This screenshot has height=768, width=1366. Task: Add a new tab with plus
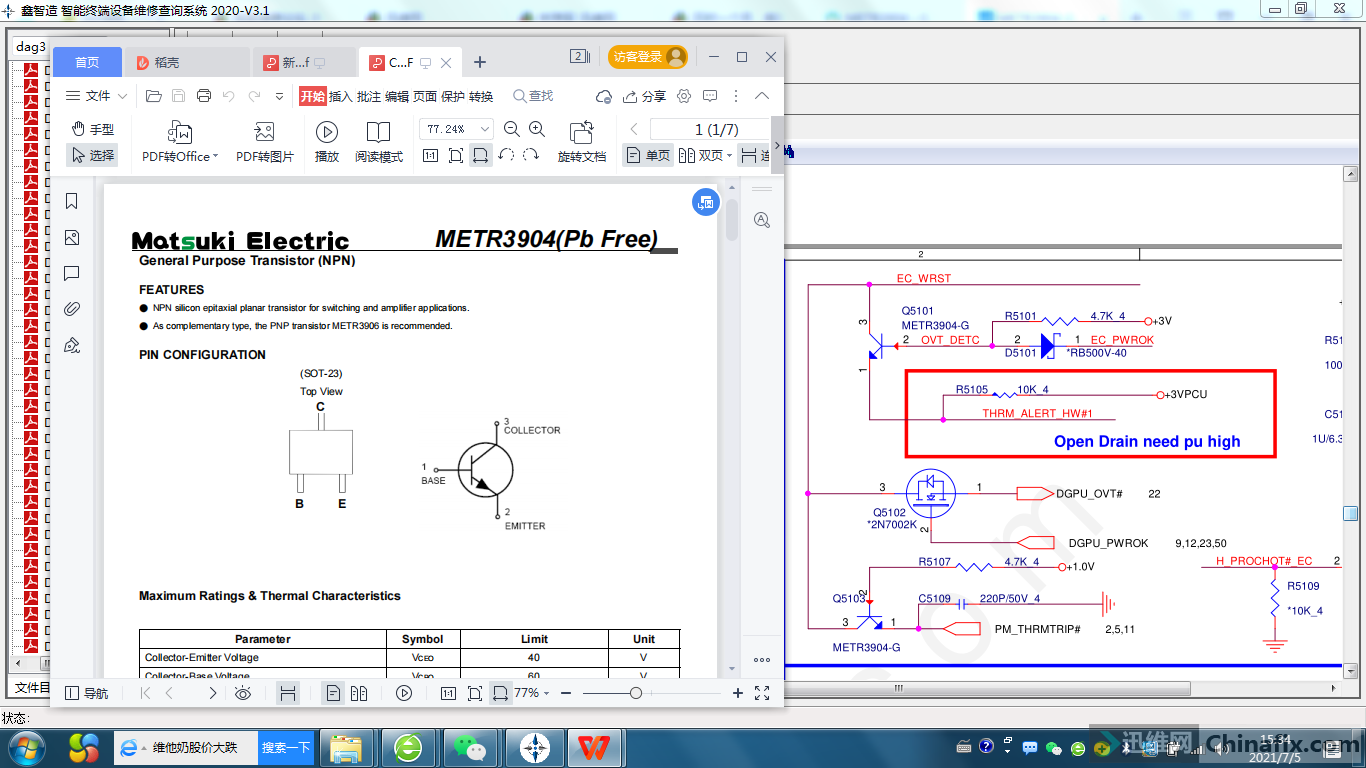pos(480,62)
